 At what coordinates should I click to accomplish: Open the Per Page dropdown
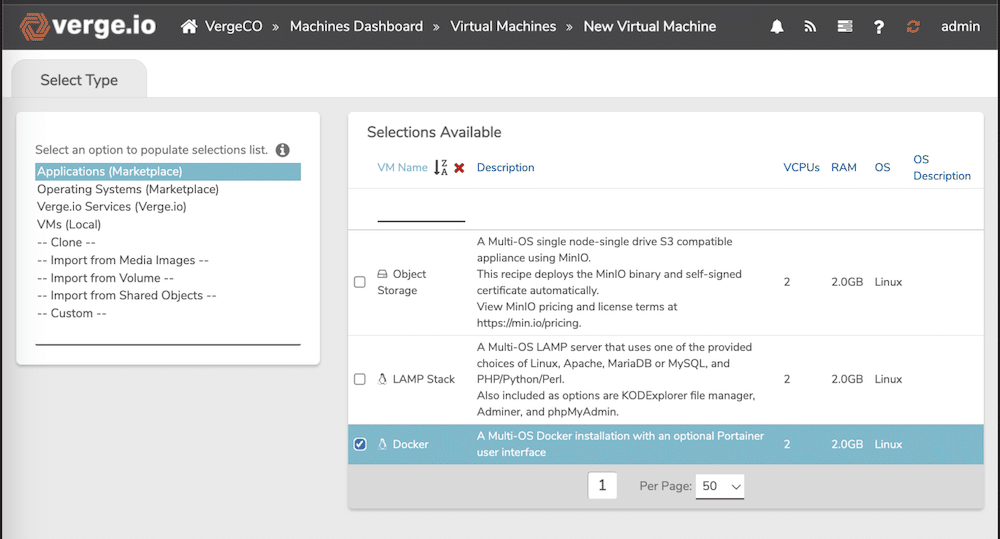click(719, 486)
